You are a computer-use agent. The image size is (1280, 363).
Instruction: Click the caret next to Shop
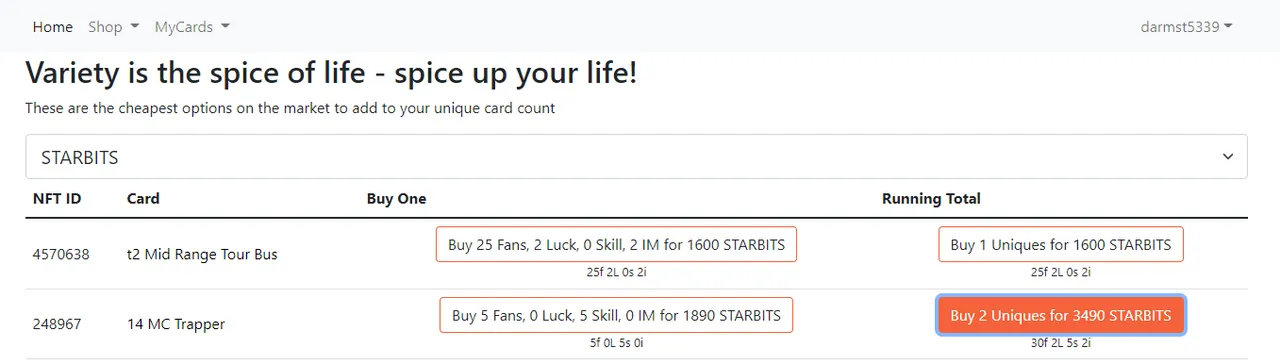[x=134, y=27]
